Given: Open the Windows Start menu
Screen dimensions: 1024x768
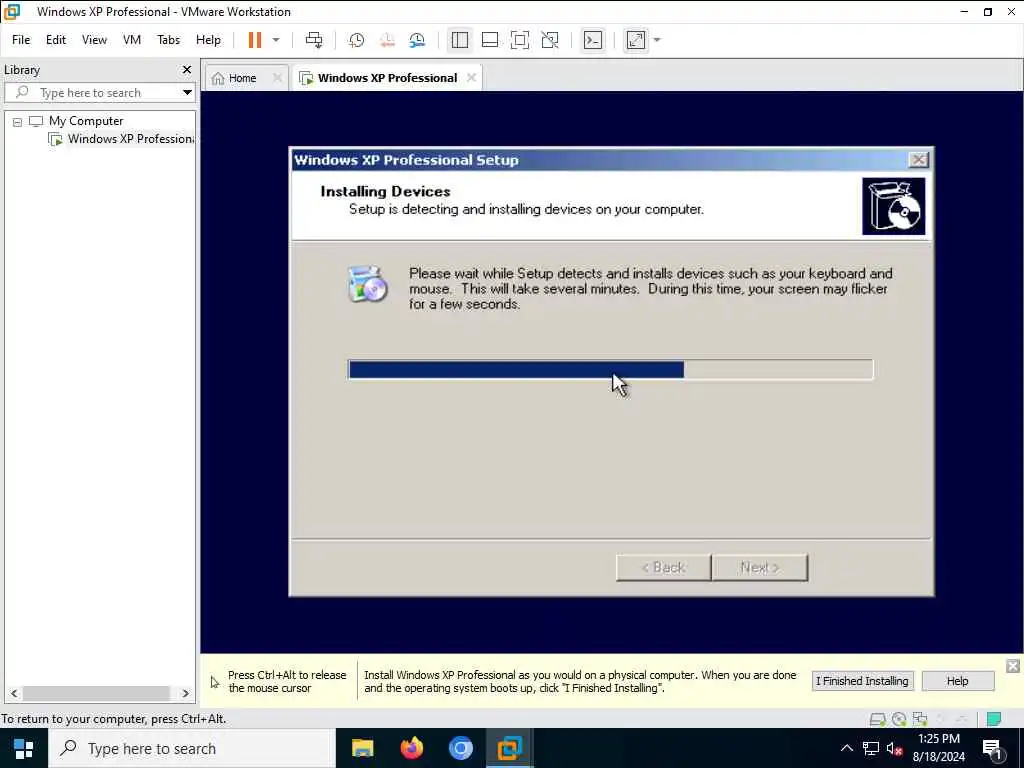Looking at the screenshot, I should coord(24,748).
